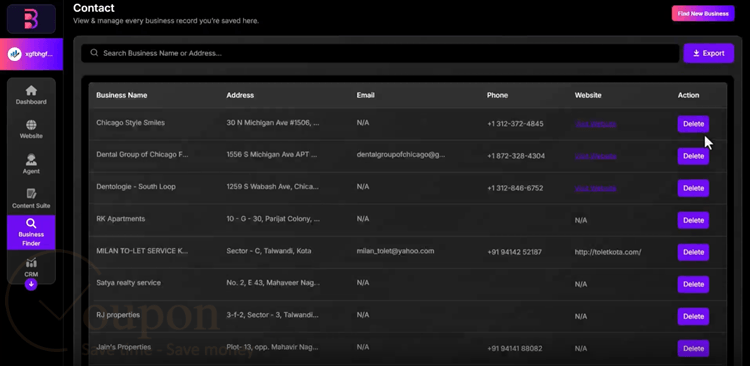Select the RJ properties name cell

118,315
